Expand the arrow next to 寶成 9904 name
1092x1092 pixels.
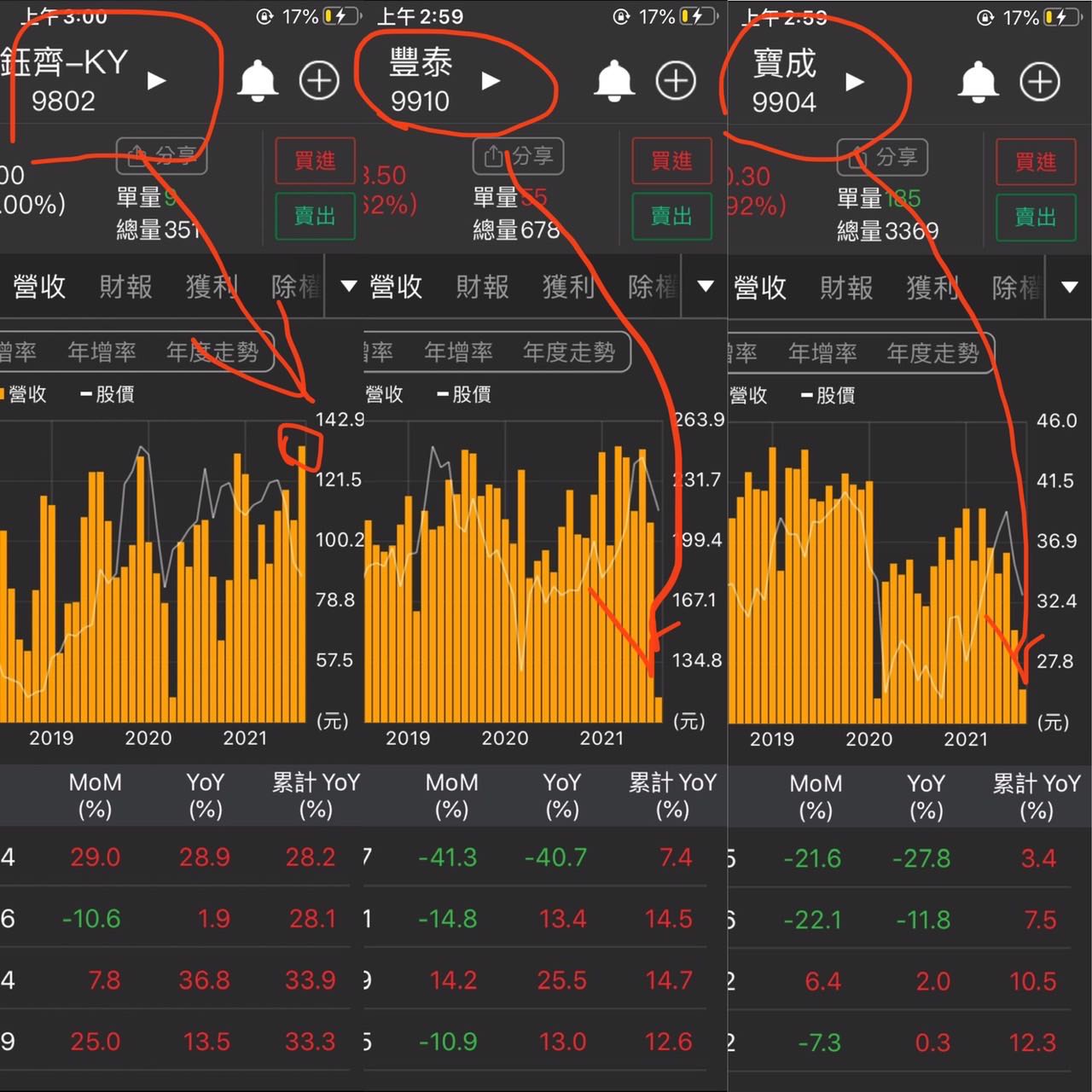point(854,82)
